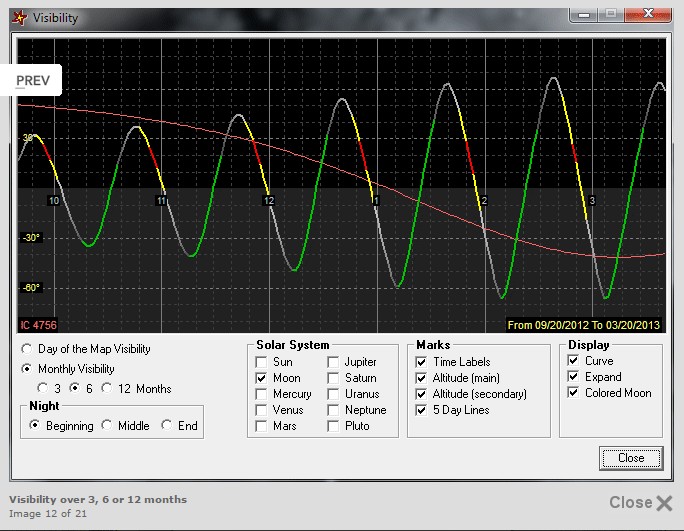Image resolution: width=684 pixels, height=531 pixels.
Task: Enable the Pluto checkbox
Action: click(x=333, y=426)
